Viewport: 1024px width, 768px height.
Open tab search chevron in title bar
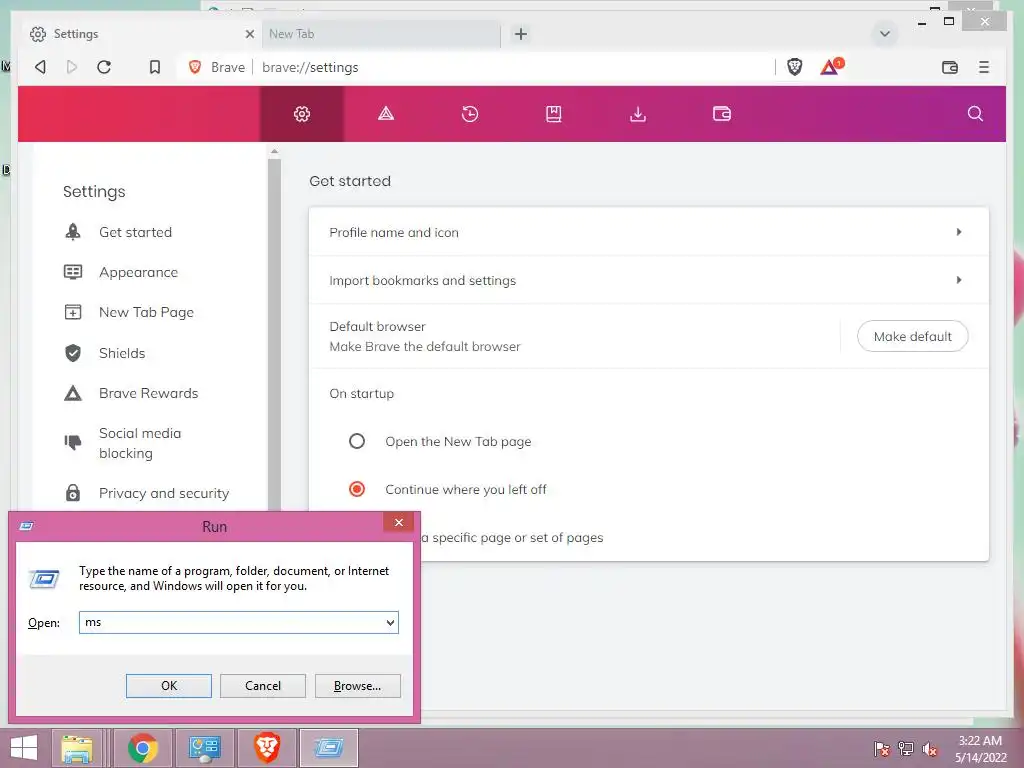pos(885,34)
